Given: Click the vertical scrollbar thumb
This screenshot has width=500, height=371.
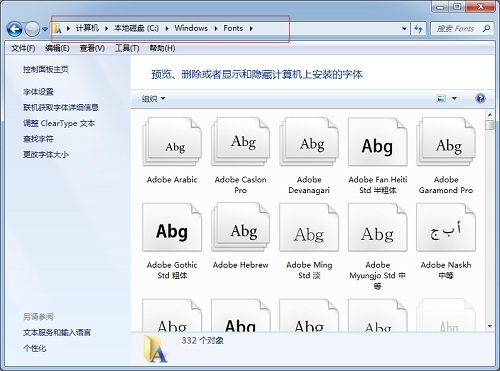Looking at the screenshot, I should point(490,125).
